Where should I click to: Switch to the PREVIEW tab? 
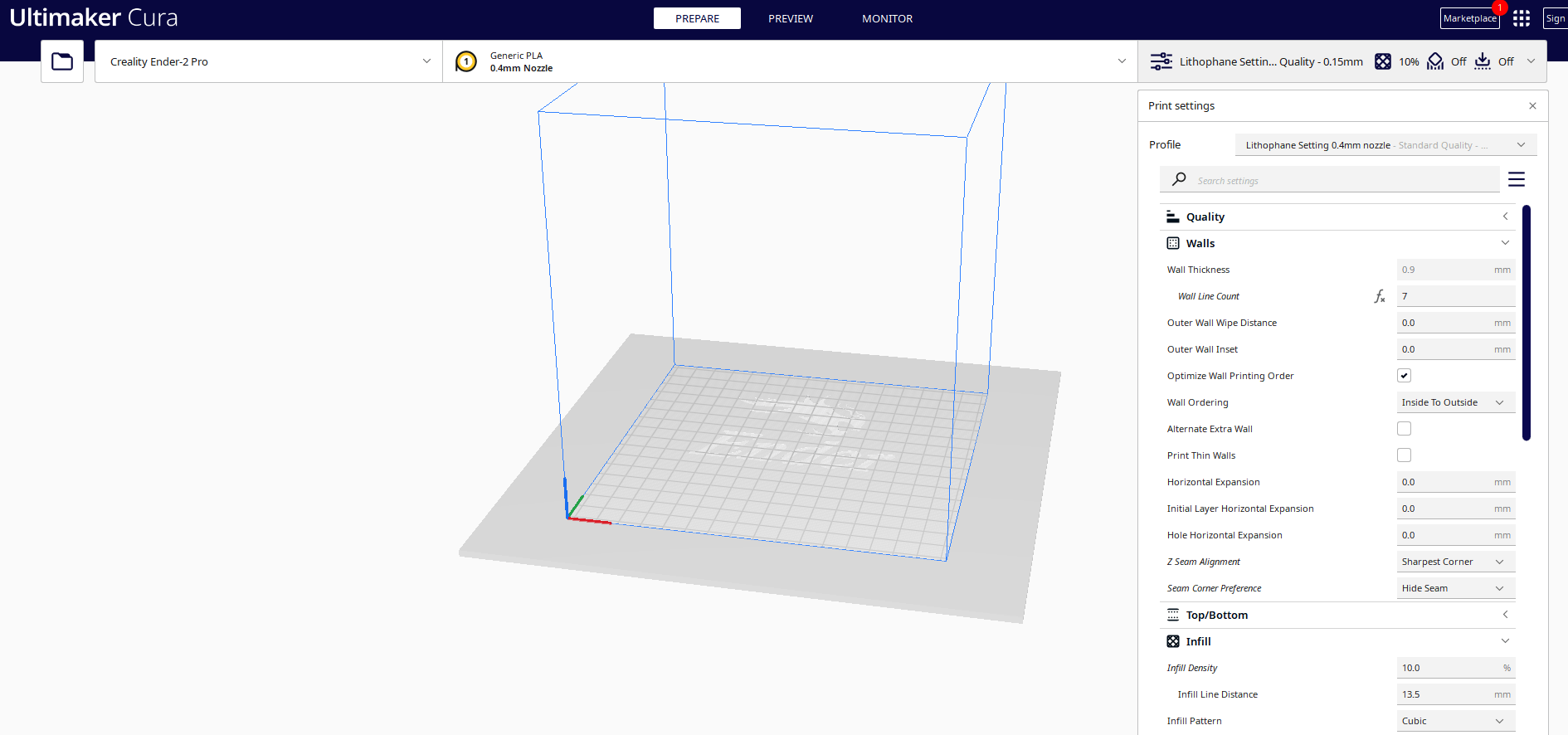pyautogui.click(x=790, y=18)
